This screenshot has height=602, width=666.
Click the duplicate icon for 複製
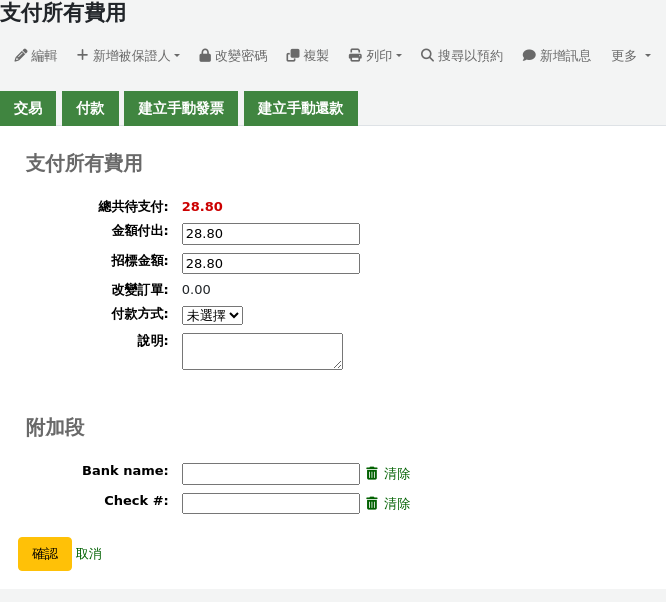coord(293,56)
